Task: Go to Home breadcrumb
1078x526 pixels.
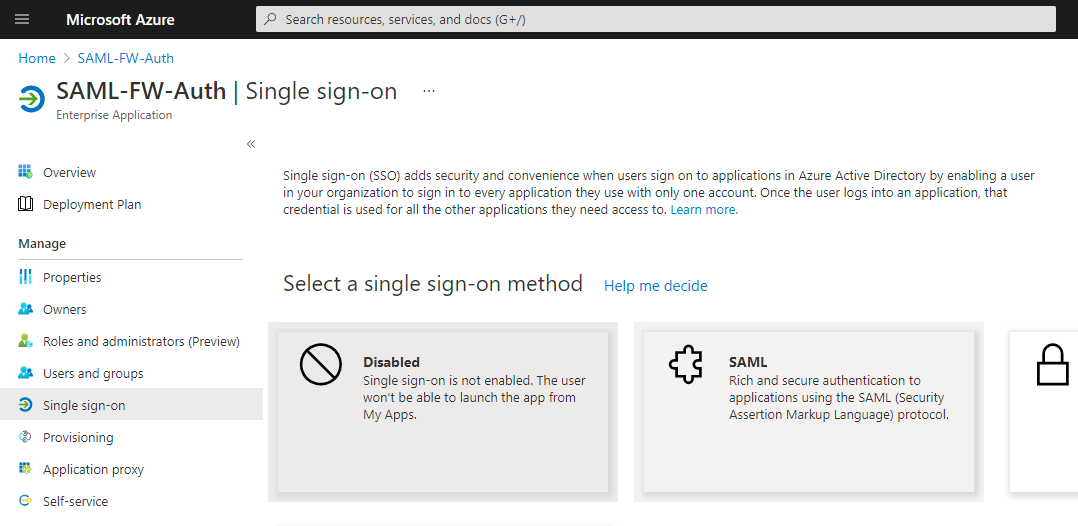Action: [37, 58]
